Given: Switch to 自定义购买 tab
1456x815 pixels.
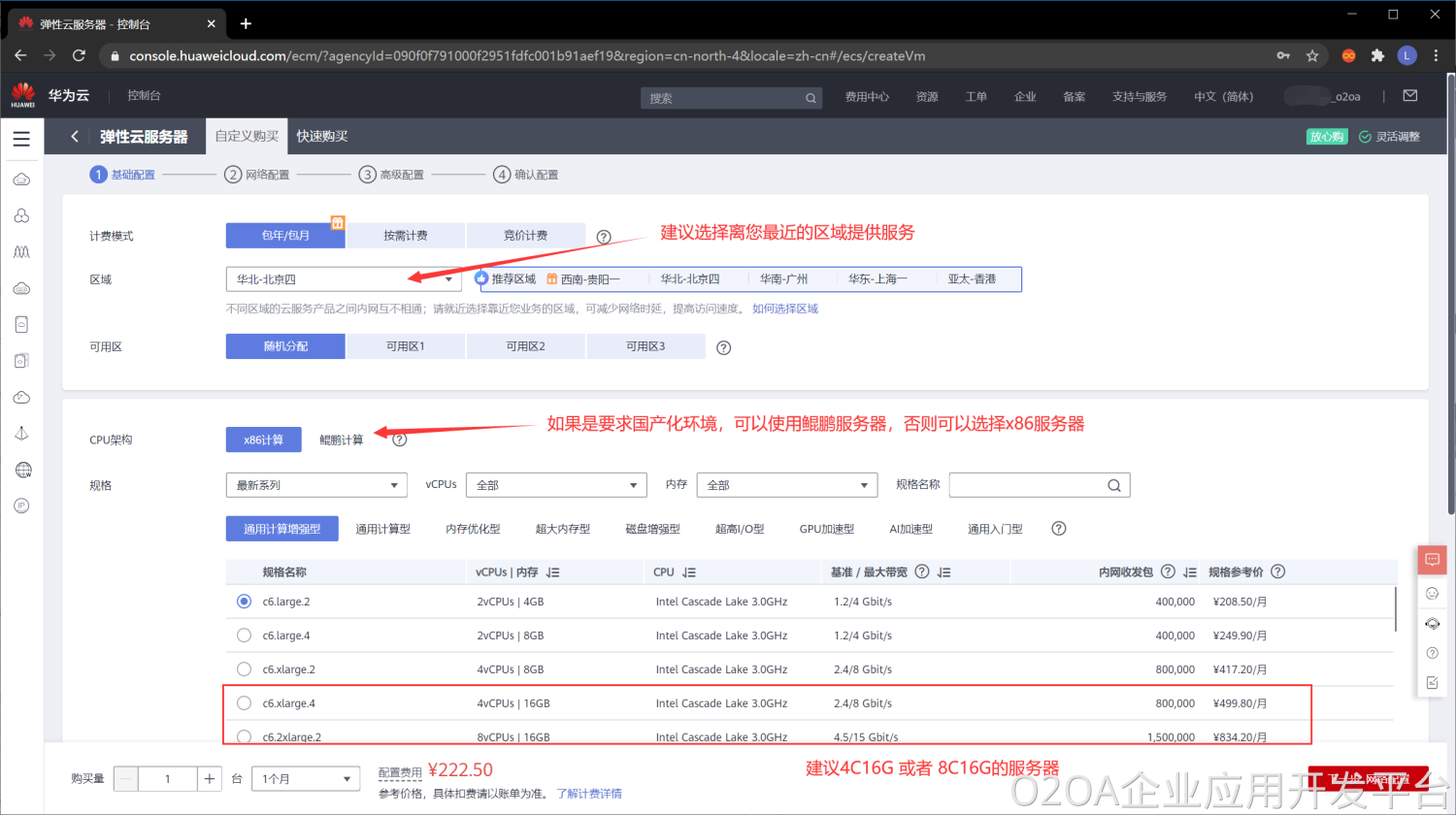Looking at the screenshot, I should (x=247, y=137).
